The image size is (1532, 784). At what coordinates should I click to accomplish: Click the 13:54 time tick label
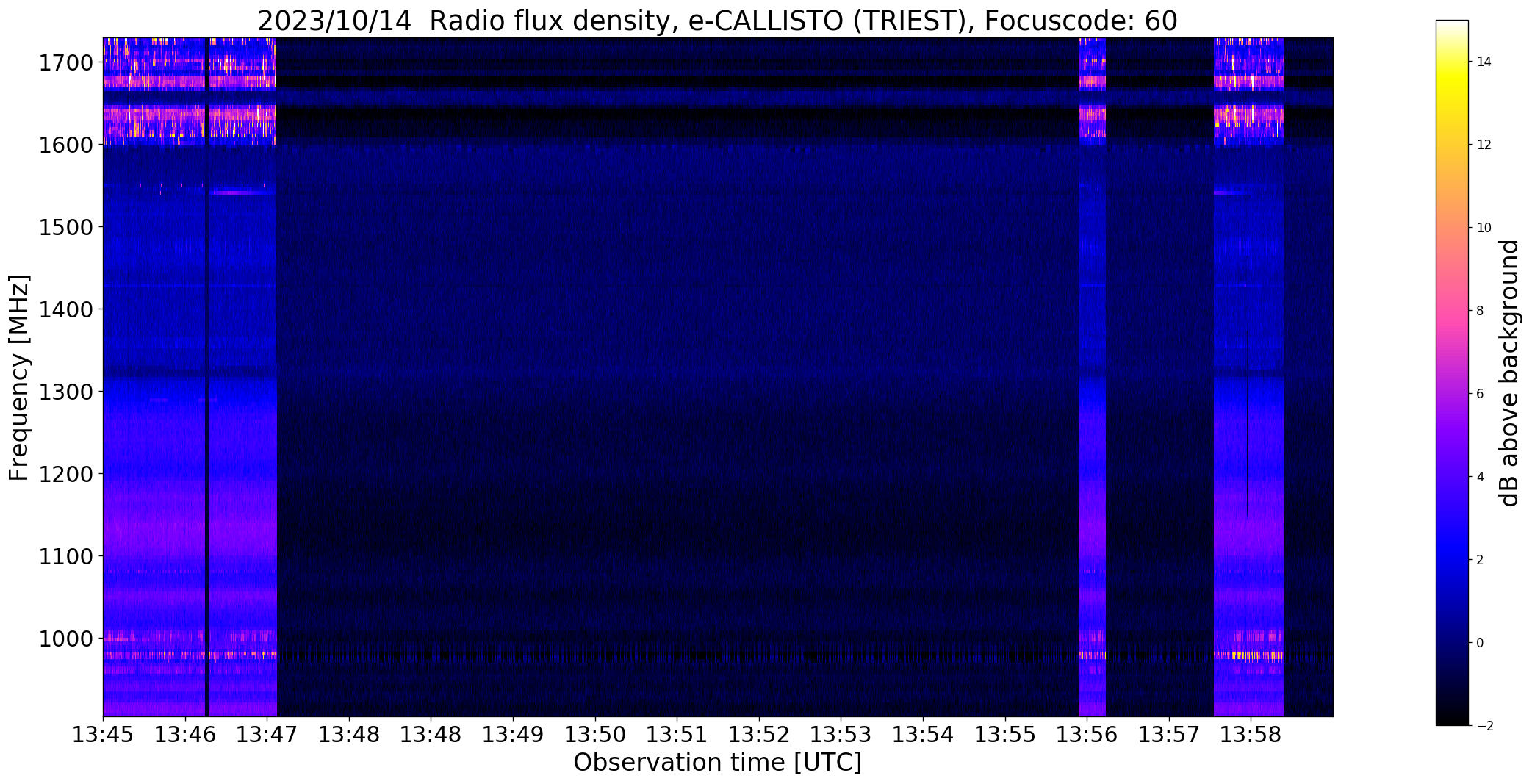click(x=923, y=735)
